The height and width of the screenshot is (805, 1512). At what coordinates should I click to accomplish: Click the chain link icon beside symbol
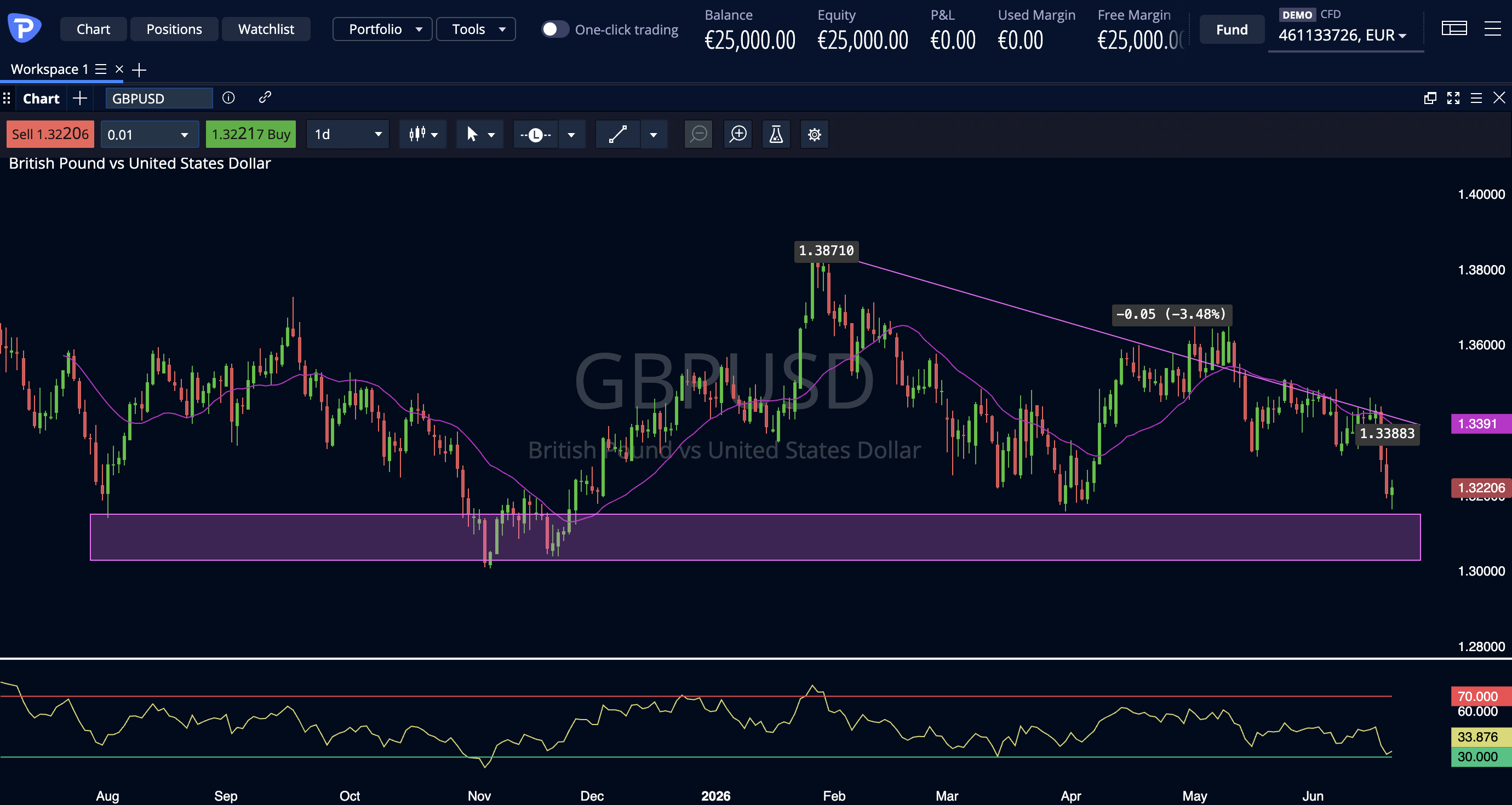[265, 97]
